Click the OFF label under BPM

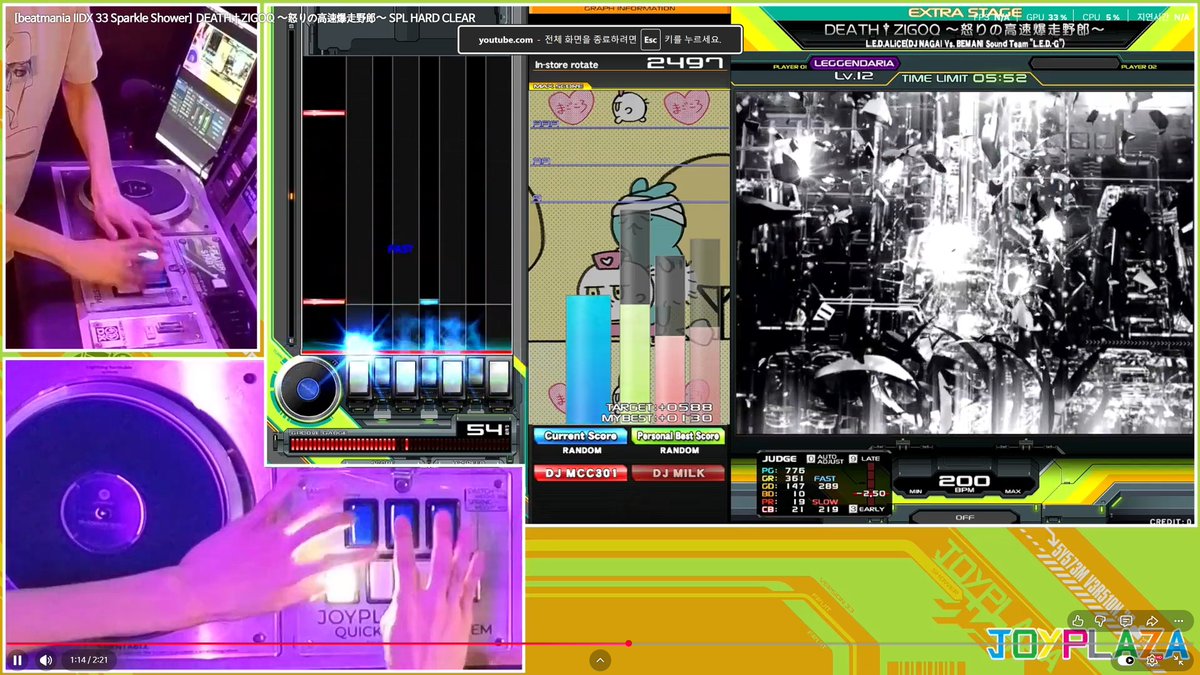[964, 517]
